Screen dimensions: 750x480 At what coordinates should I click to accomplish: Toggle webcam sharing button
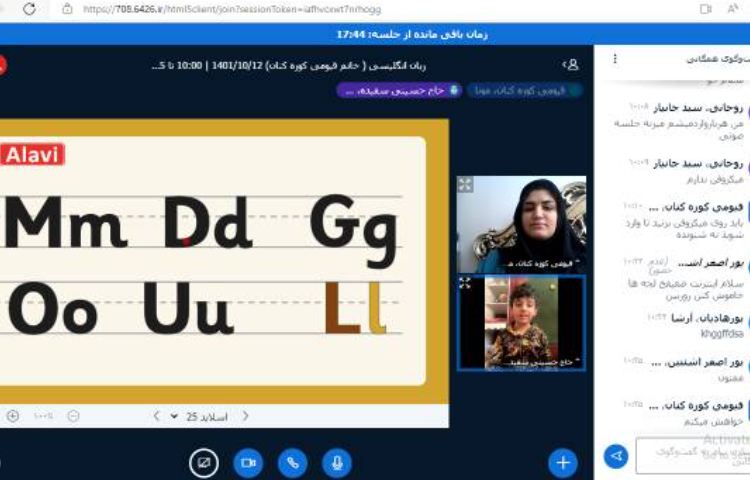pos(248,463)
